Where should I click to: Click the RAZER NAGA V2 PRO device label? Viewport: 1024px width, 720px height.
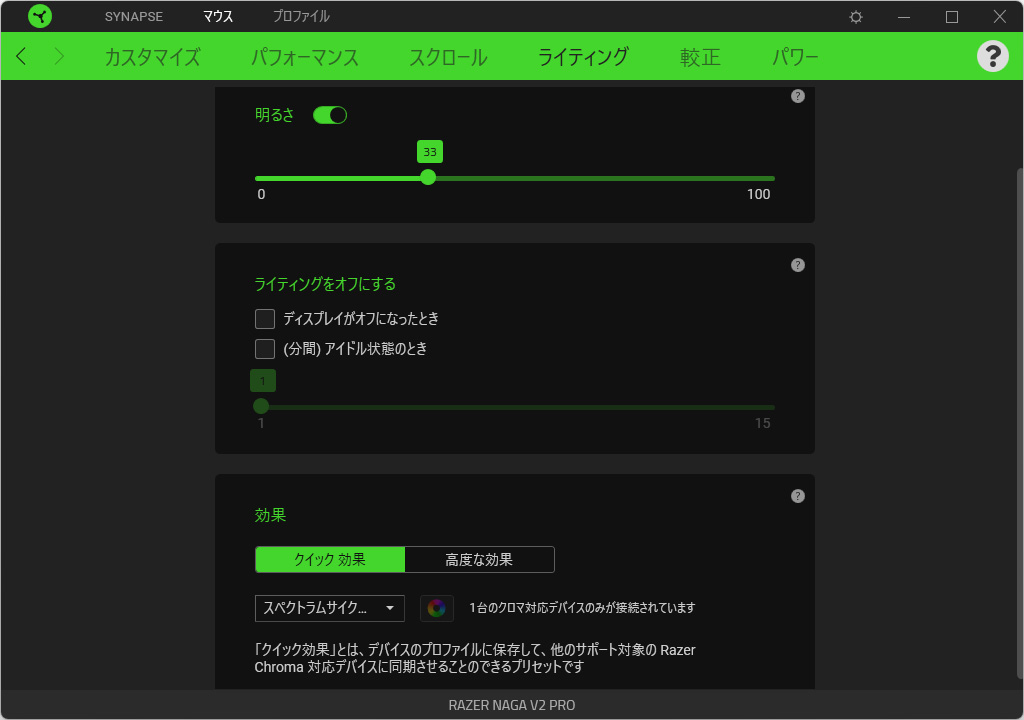point(512,705)
